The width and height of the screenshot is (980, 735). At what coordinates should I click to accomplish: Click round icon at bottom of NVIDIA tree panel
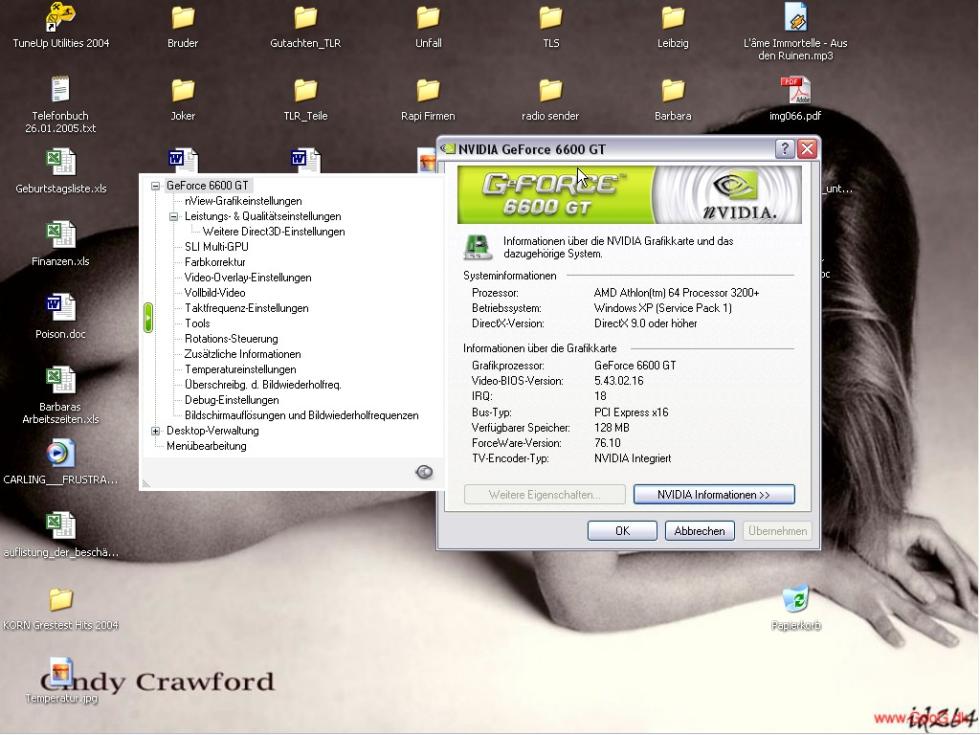[424, 472]
